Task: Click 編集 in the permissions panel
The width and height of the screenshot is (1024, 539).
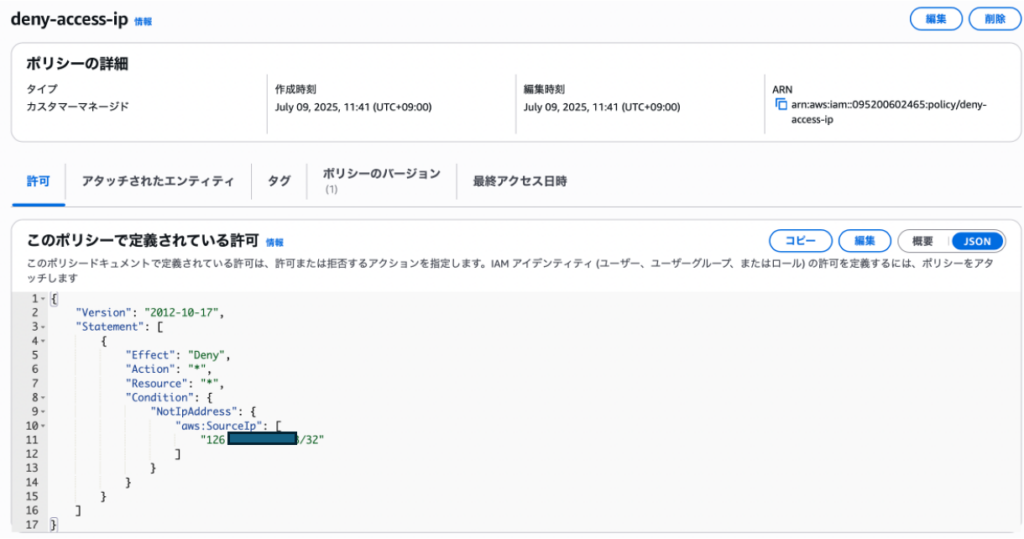Action: coord(864,241)
